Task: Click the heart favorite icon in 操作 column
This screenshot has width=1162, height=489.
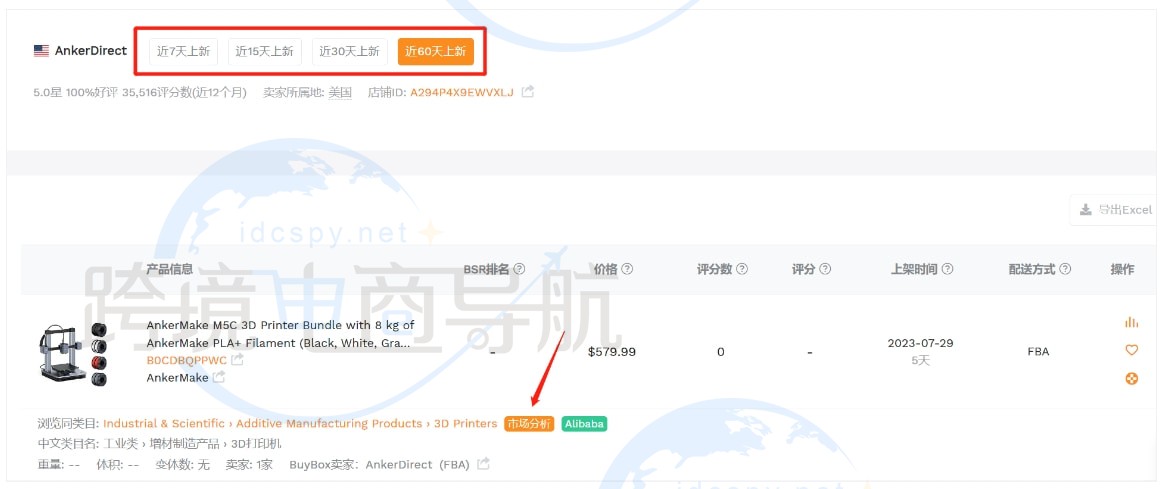Action: pyautogui.click(x=1132, y=350)
